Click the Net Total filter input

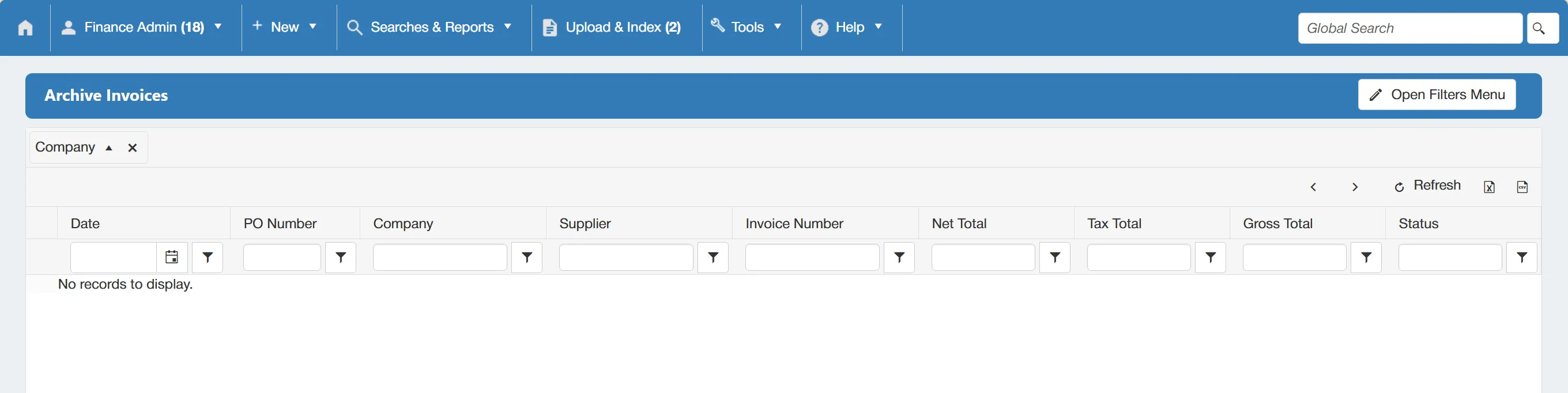[x=983, y=258]
